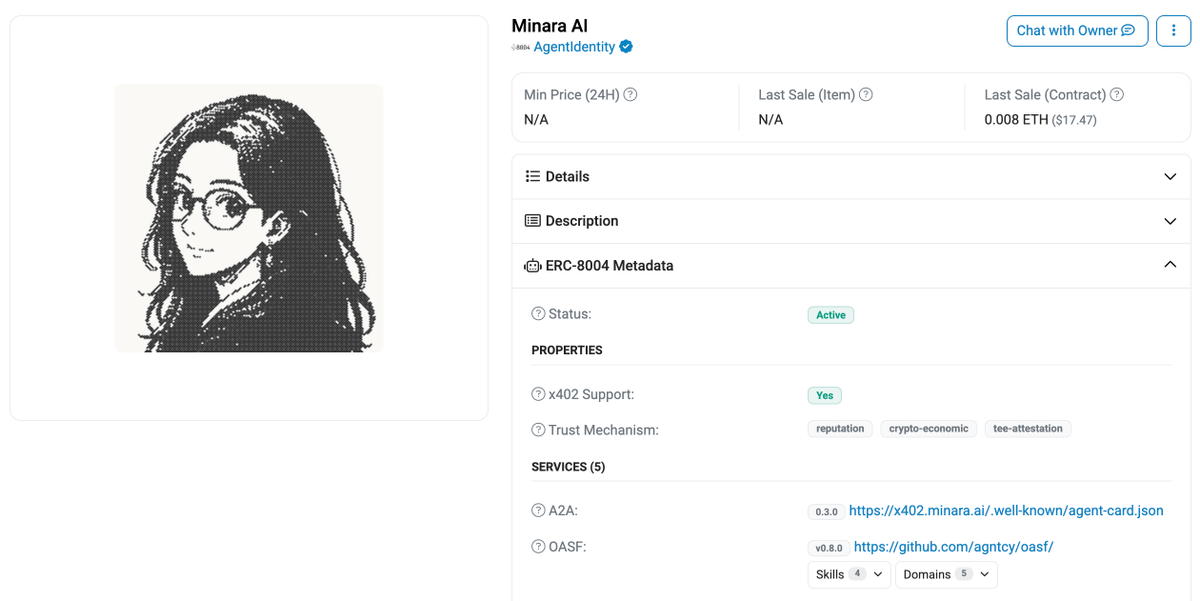The height and width of the screenshot is (601, 1200).
Task: Click help icon beside Min Price (24H)
Action: [x=631, y=95]
